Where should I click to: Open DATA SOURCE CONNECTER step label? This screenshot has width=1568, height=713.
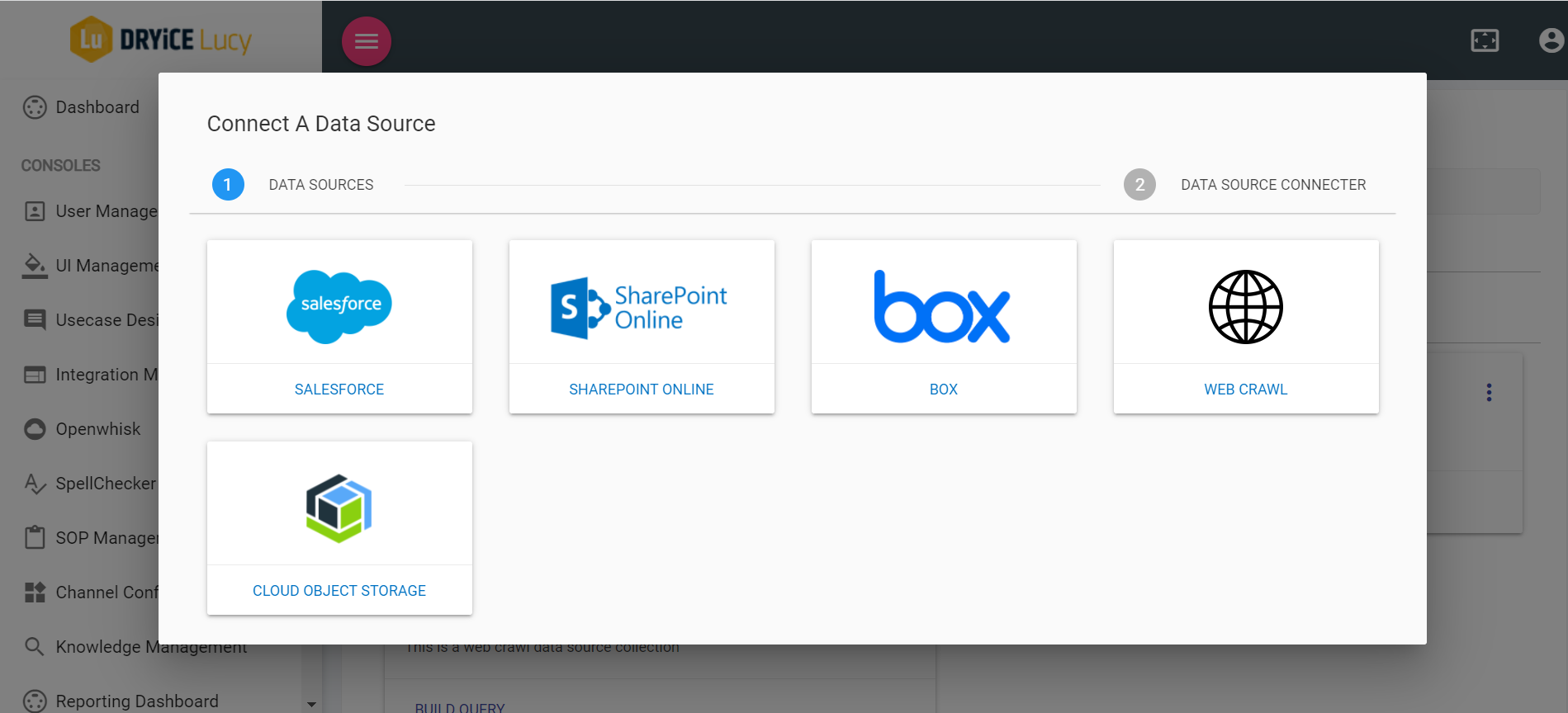[x=1273, y=185]
